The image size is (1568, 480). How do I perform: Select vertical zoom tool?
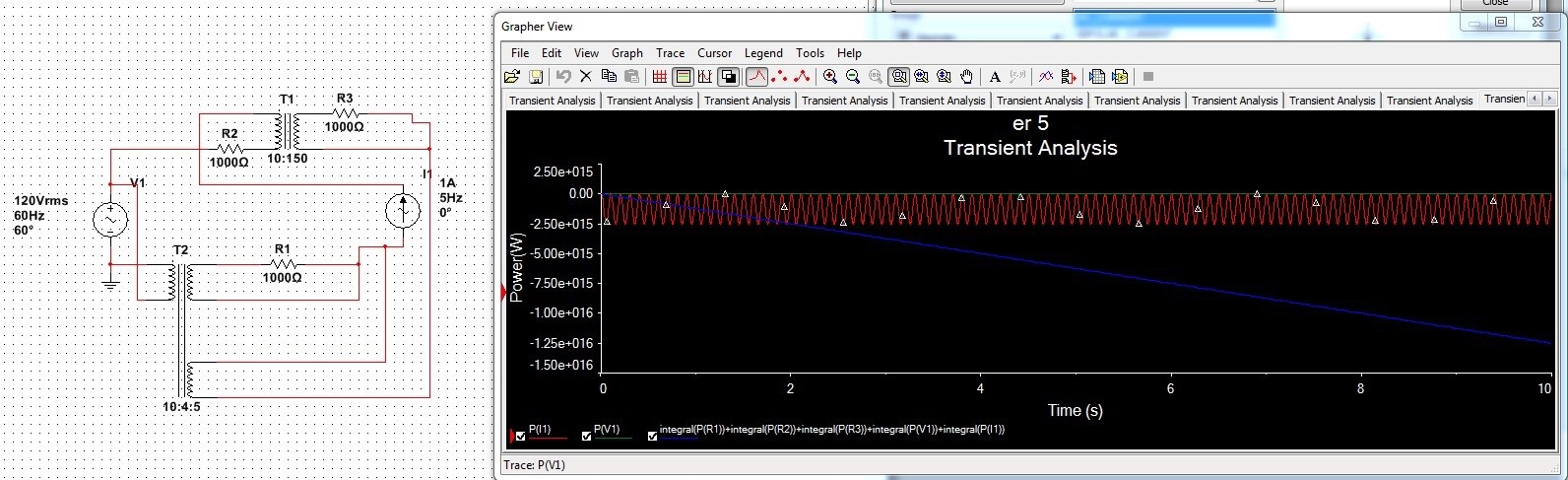coord(944,77)
